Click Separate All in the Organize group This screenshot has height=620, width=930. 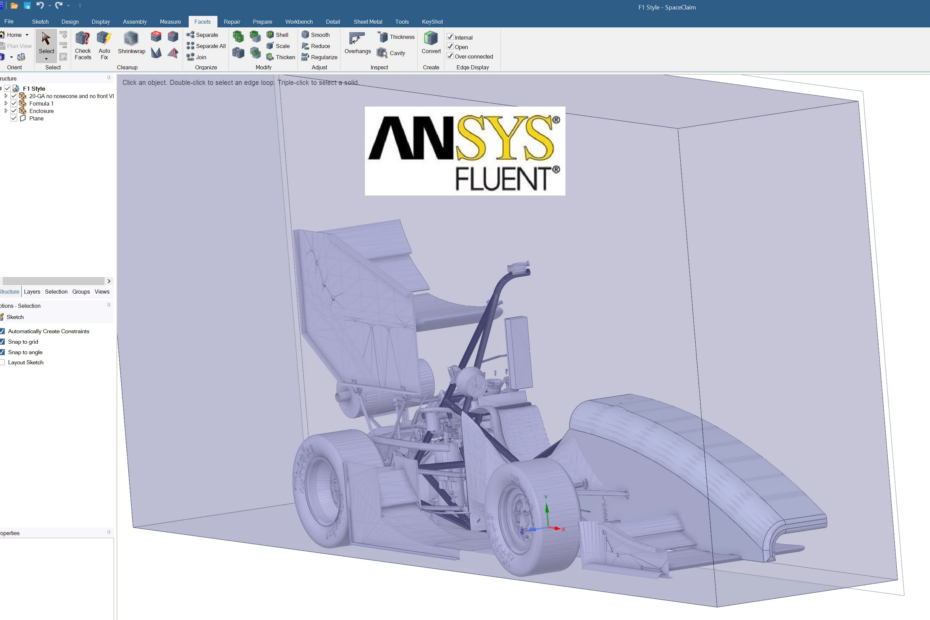tap(206, 46)
